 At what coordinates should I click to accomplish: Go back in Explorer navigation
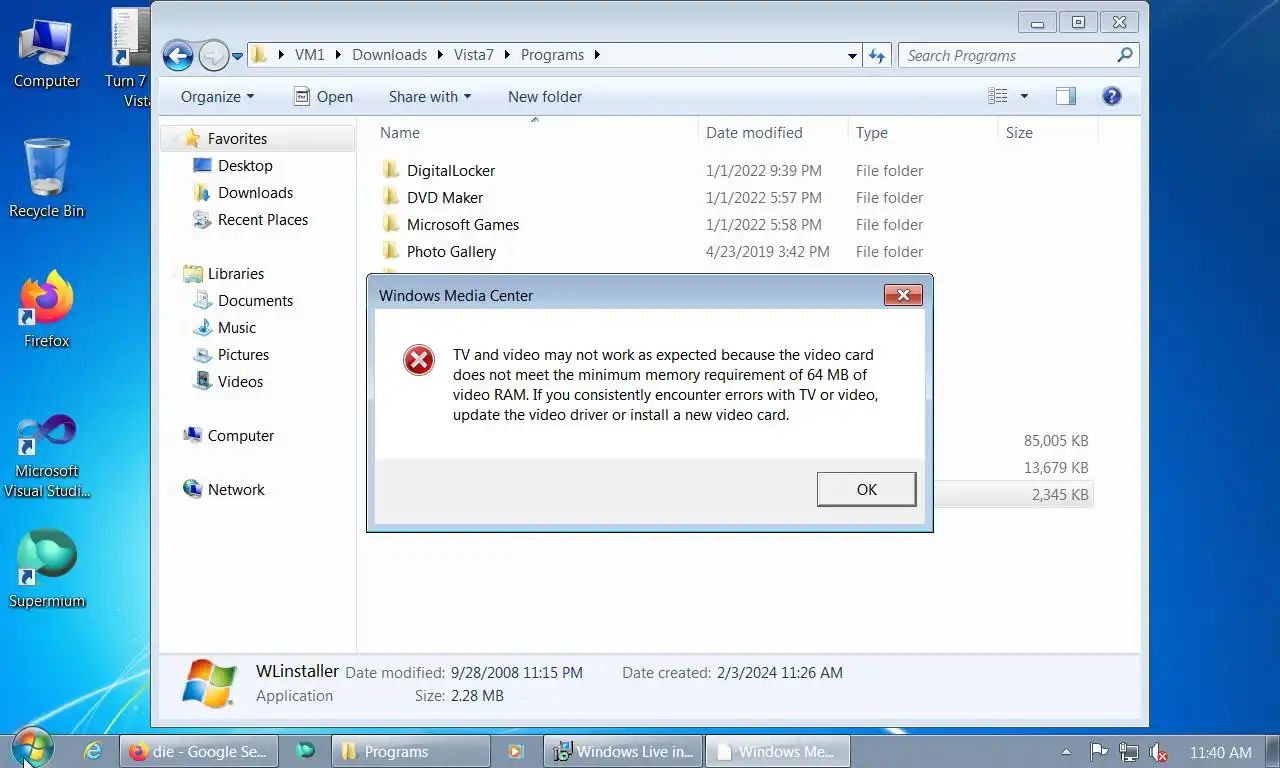point(178,55)
